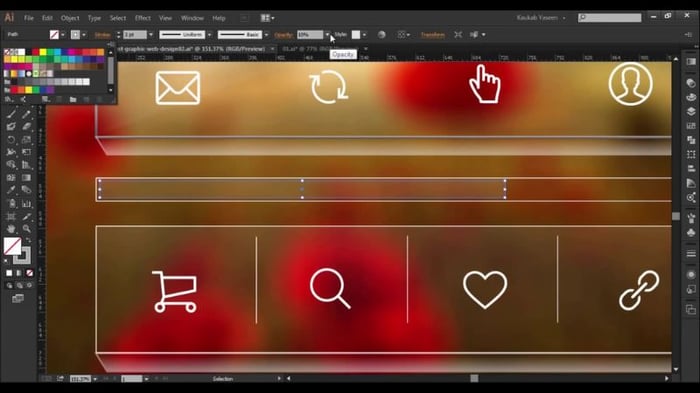This screenshot has width=700, height=393.
Task: Select the Perspective Grid tool
Action: click(26, 165)
